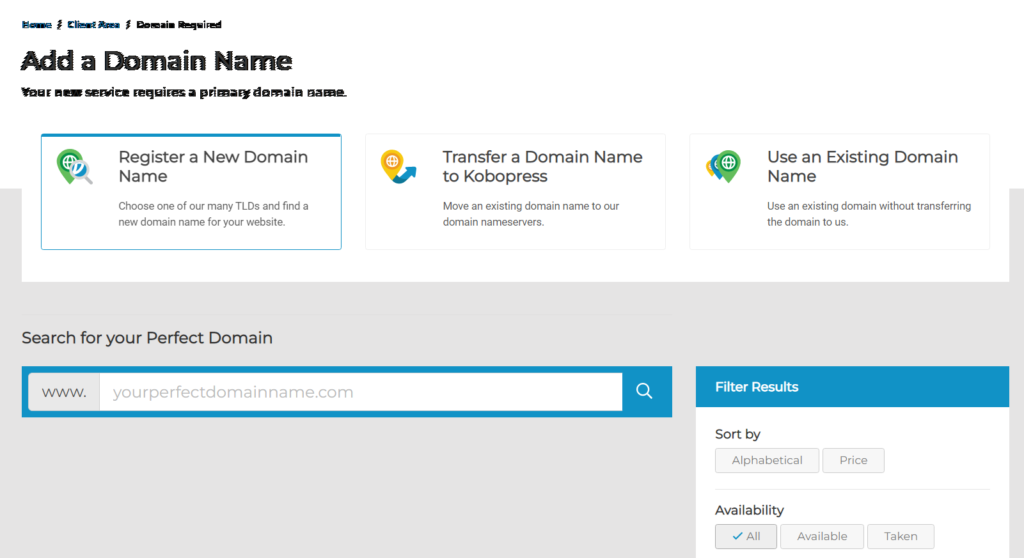Focus the yourperfectdomainname.com search field

pos(360,392)
